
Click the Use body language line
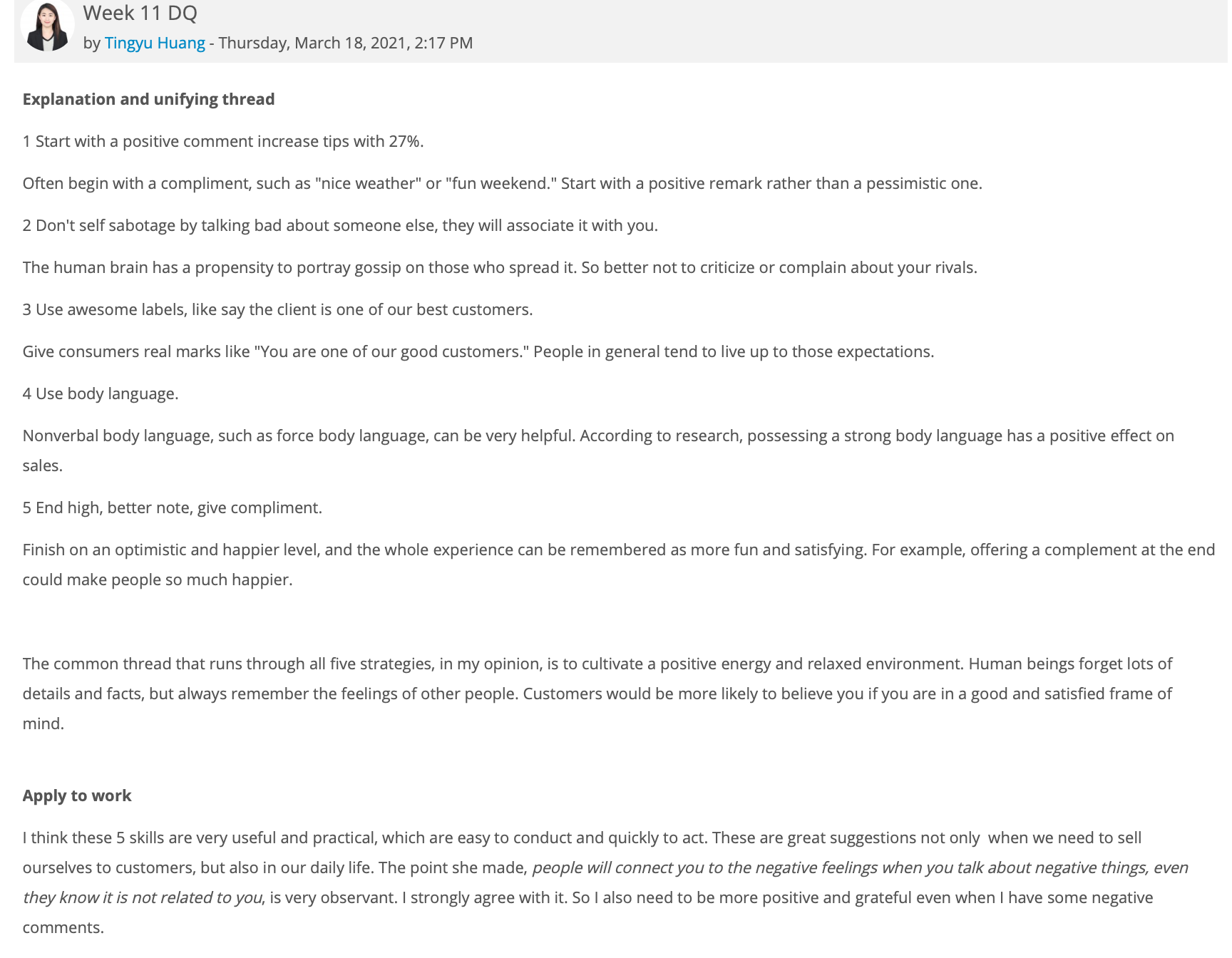[101, 393]
